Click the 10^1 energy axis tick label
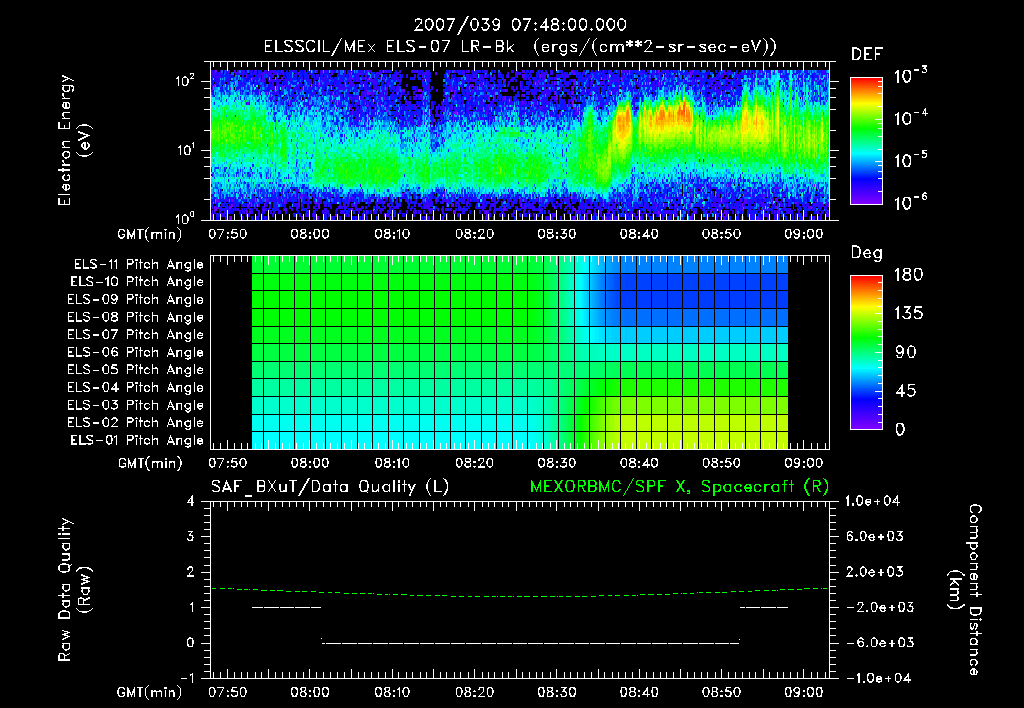This screenshot has width=1024, height=708. click(185, 150)
